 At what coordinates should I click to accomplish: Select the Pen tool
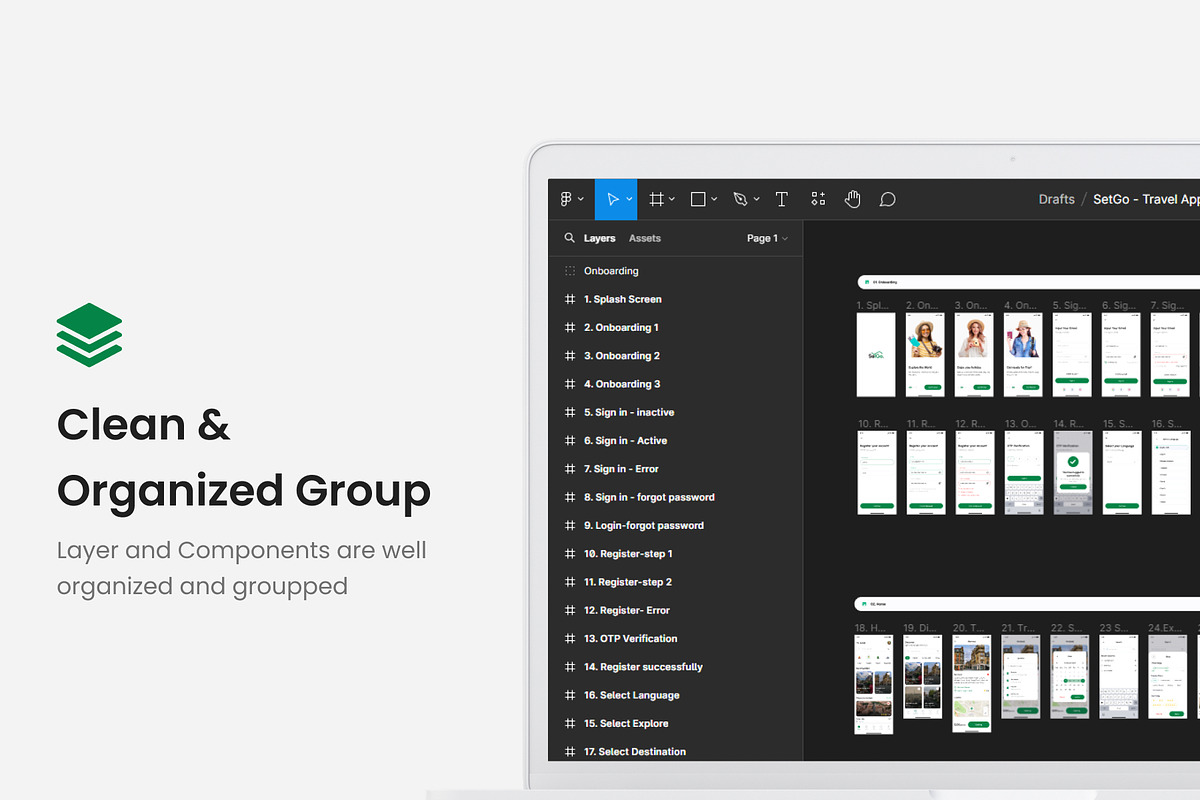coord(740,199)
